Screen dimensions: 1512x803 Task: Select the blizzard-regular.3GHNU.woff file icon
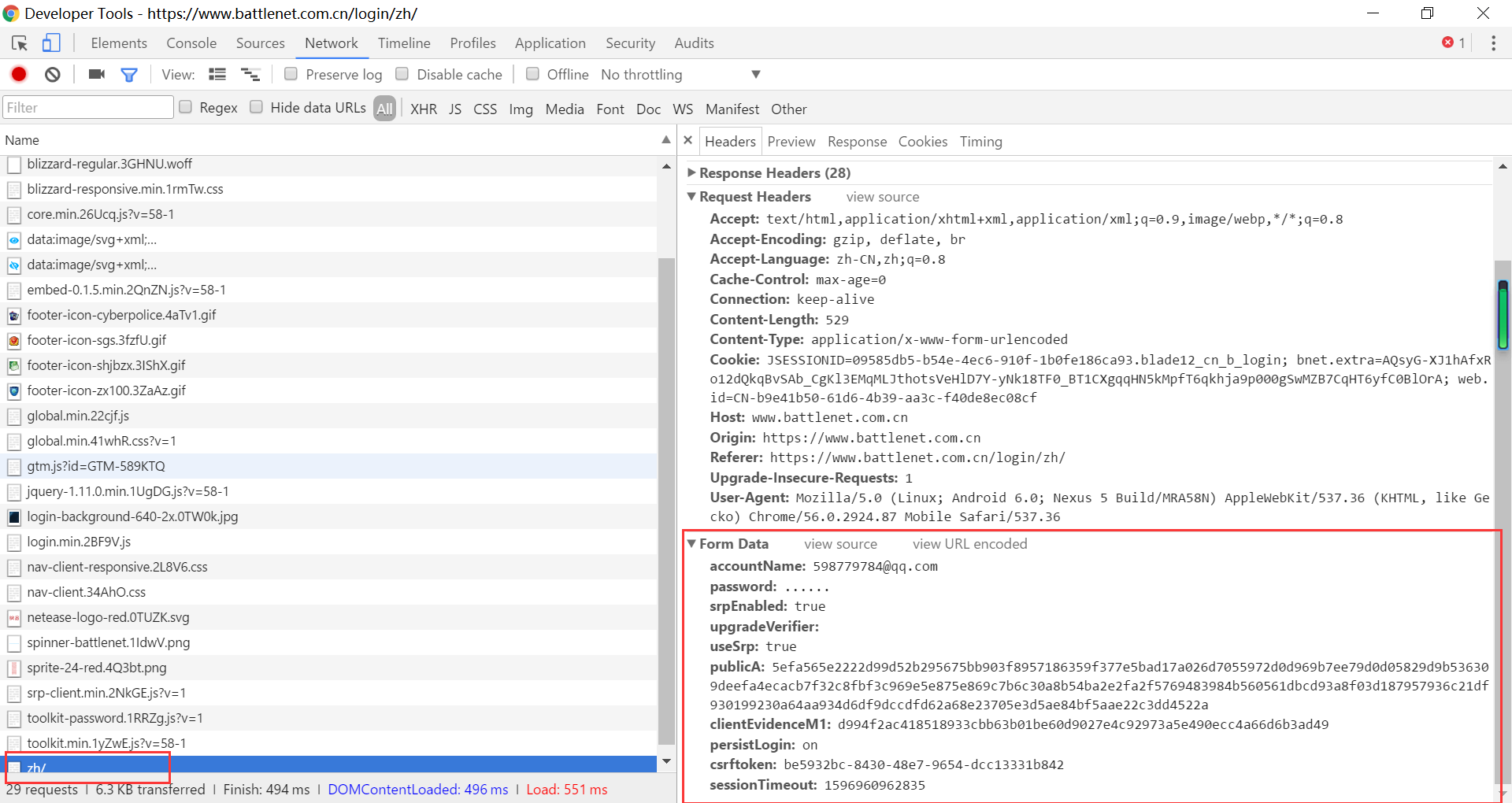point(14,165)
